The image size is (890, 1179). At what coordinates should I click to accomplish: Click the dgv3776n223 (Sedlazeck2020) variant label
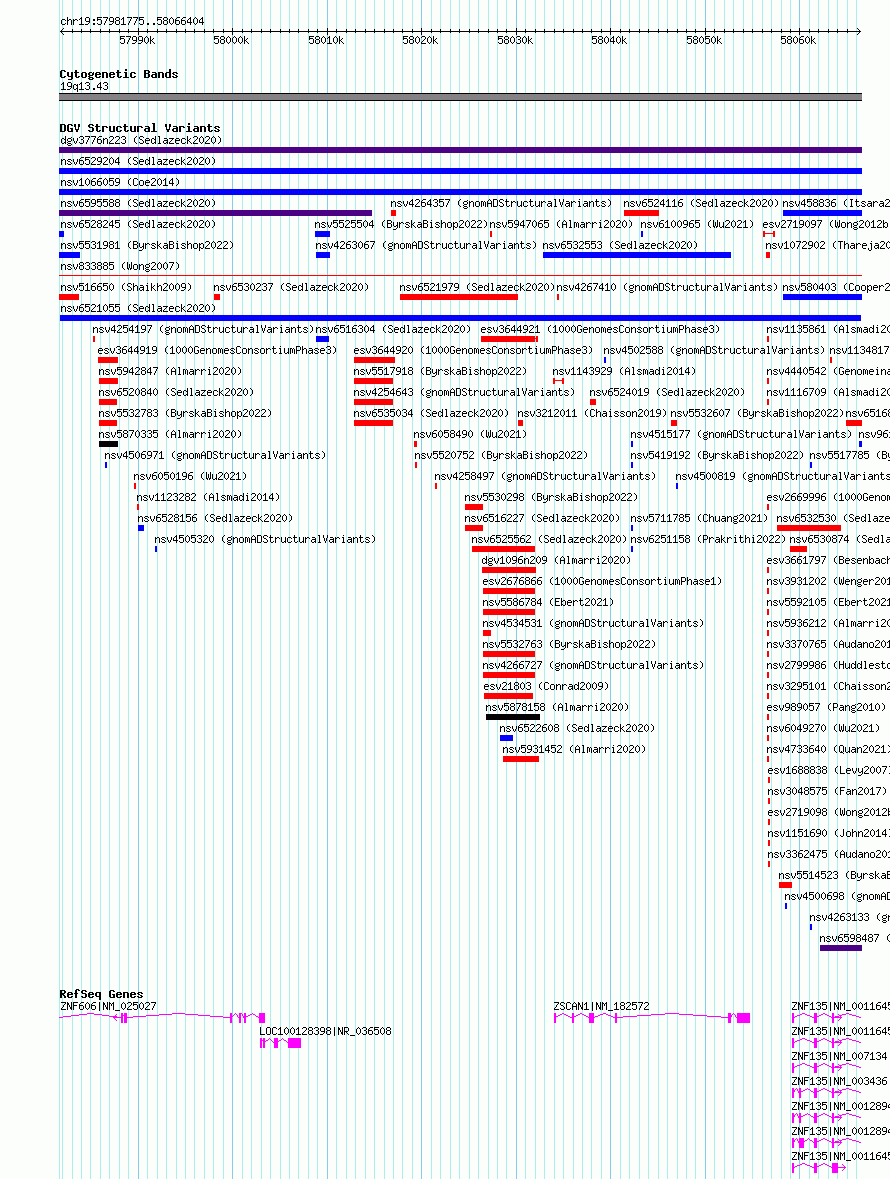pyautogui.click(x=141, y=140)
